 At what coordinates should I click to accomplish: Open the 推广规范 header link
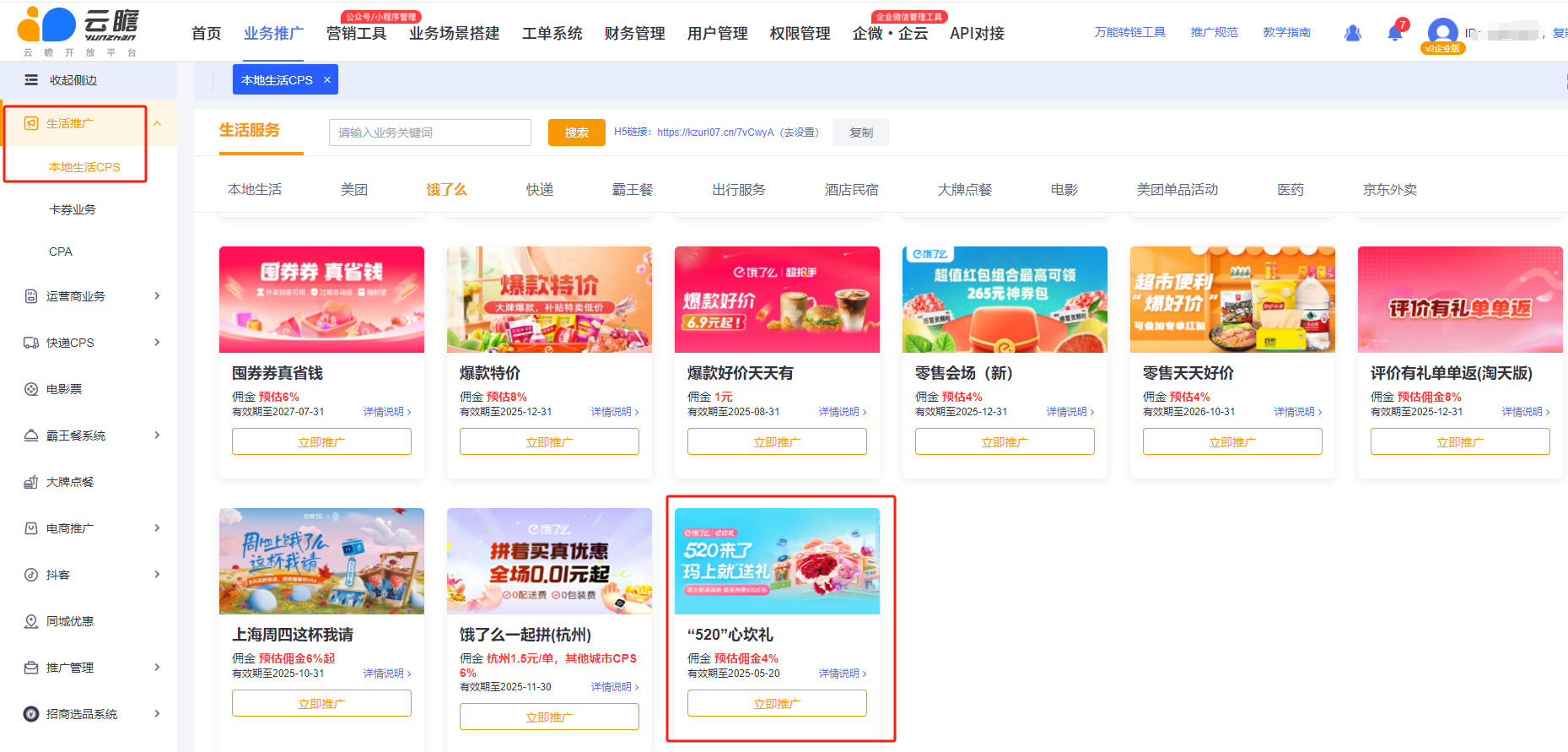tap(1215, 32)
